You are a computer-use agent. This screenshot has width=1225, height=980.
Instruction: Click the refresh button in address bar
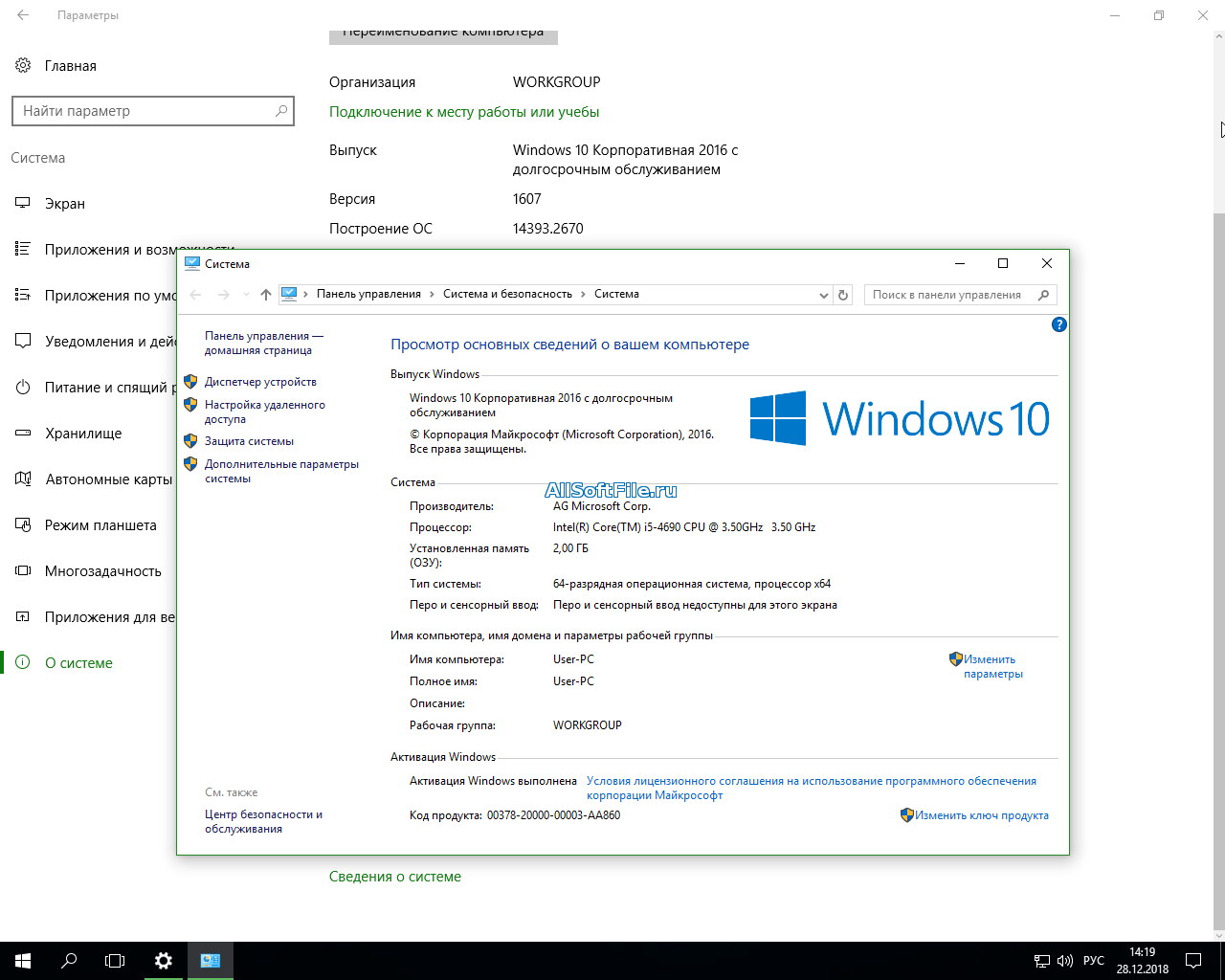843,295
